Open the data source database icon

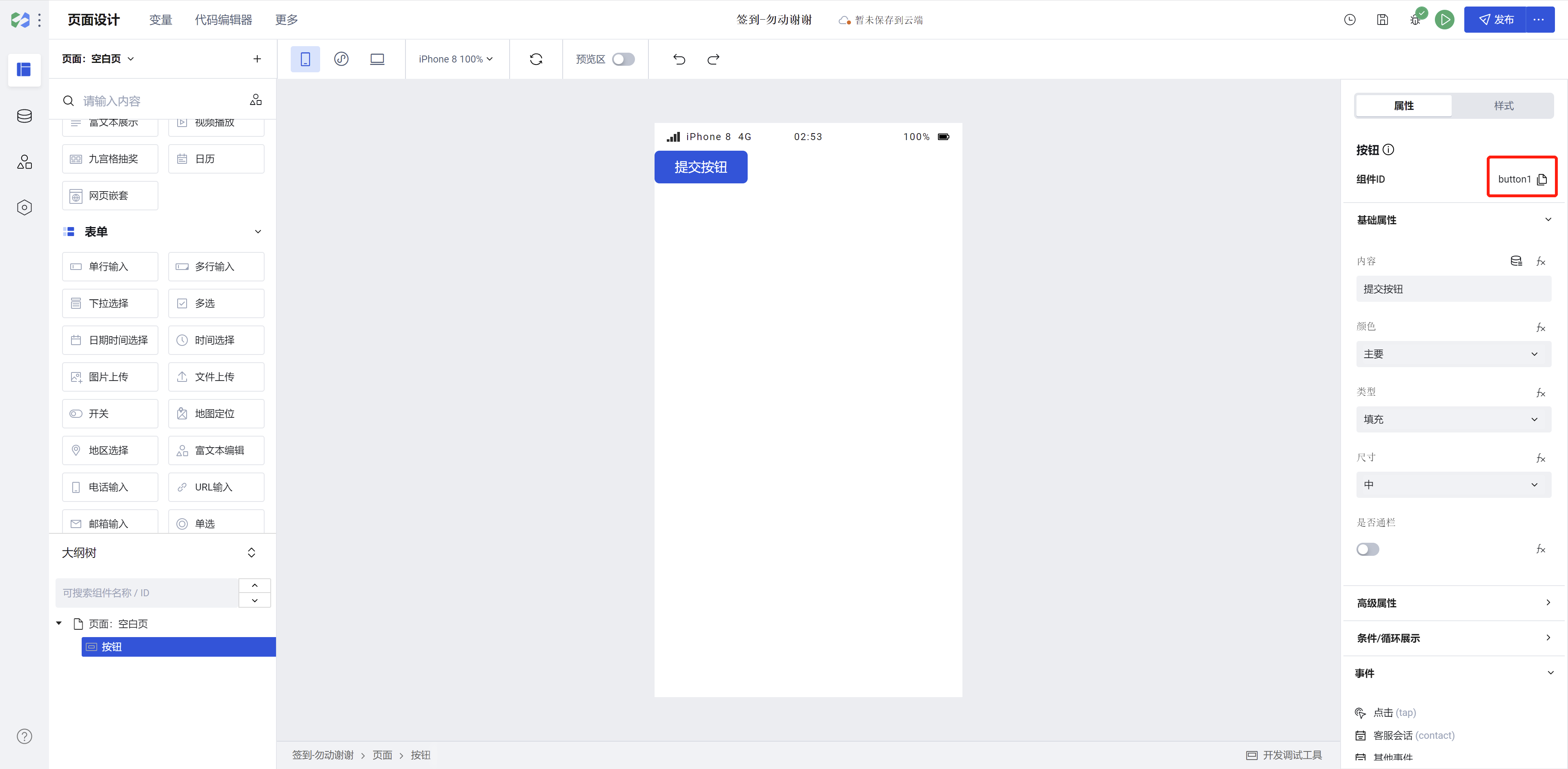click(24, 116)
